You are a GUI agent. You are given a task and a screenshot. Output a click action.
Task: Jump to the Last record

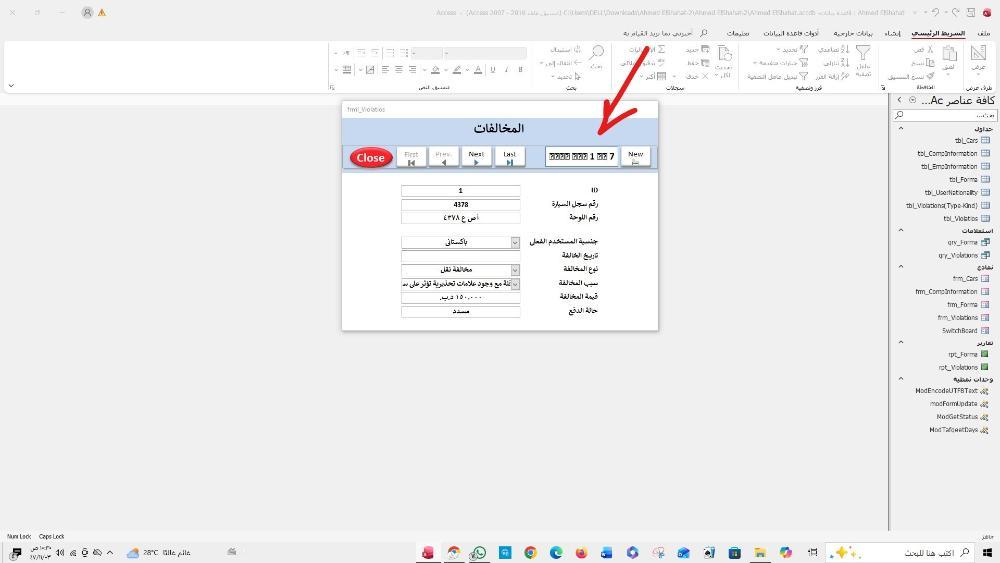(509, 157)
